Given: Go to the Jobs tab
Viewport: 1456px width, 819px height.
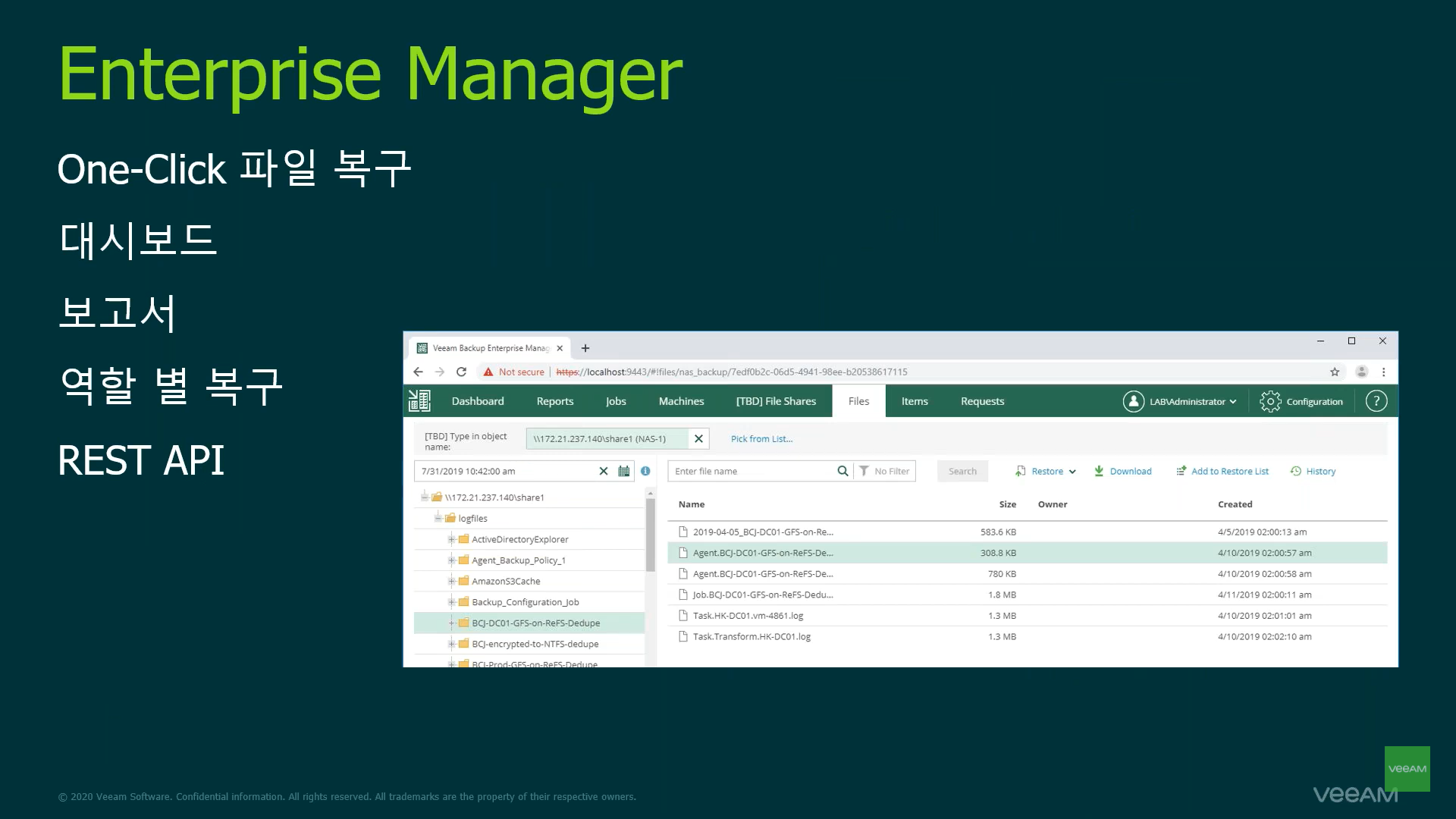Looking at the screenshot, I should click(x=616, y=401).
